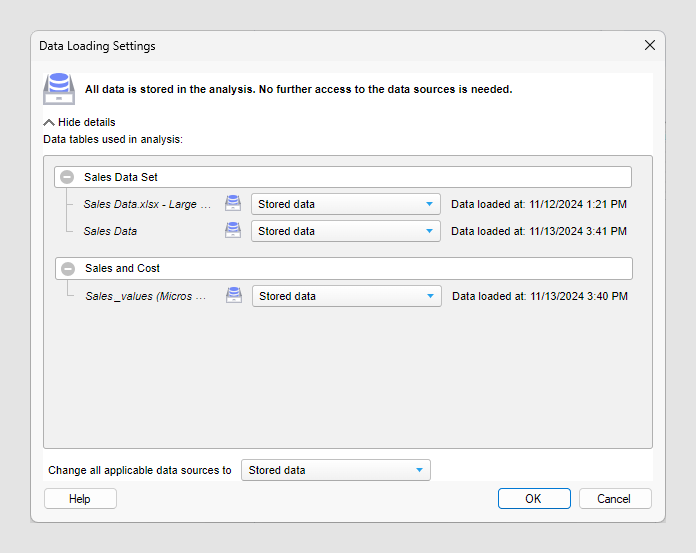Select the Sales and Cost table header
696x553 pixels.
click(344, 269)
